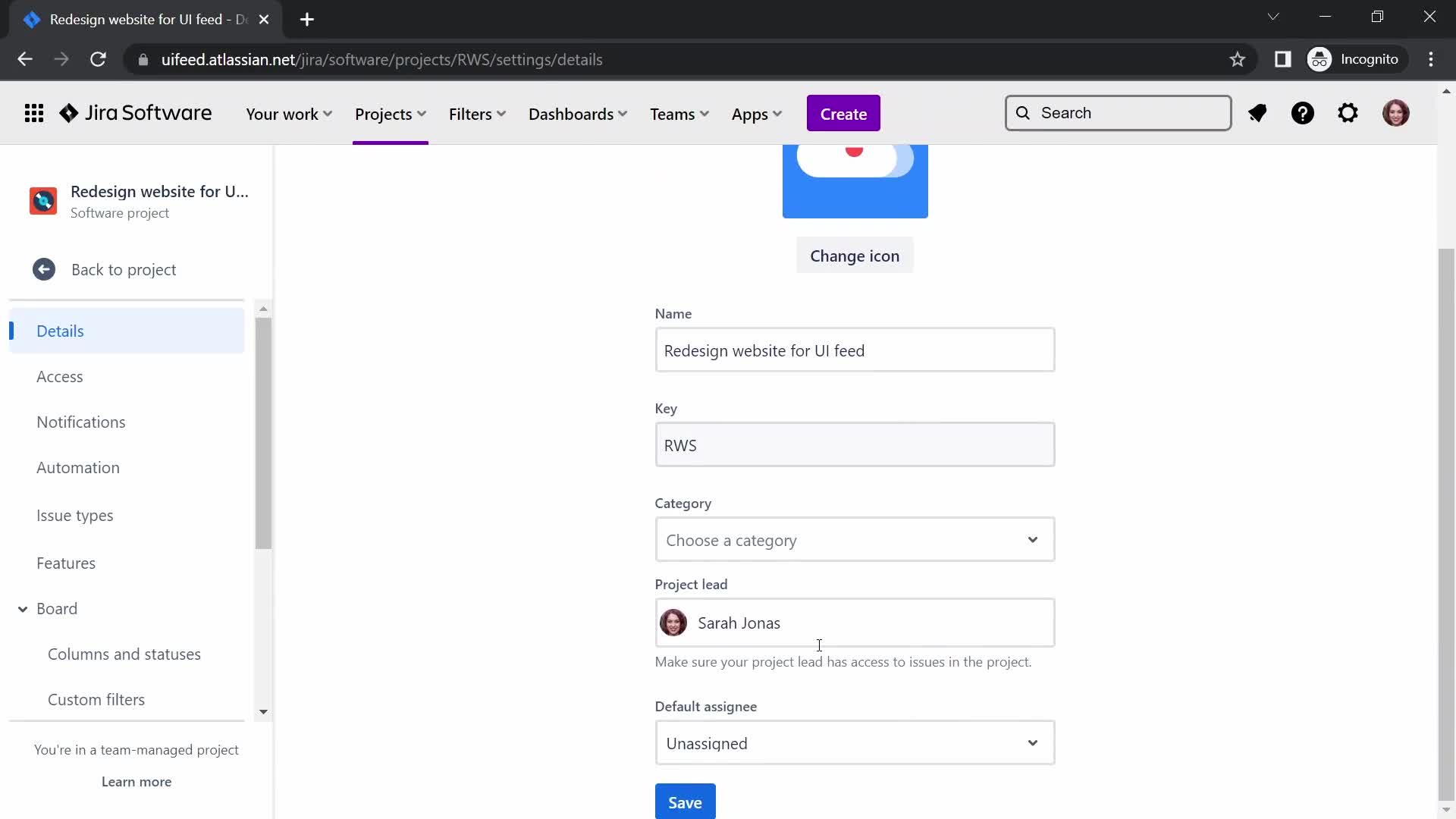
Task: Click the Back to project icon
Action: click(x=43, y=269)
